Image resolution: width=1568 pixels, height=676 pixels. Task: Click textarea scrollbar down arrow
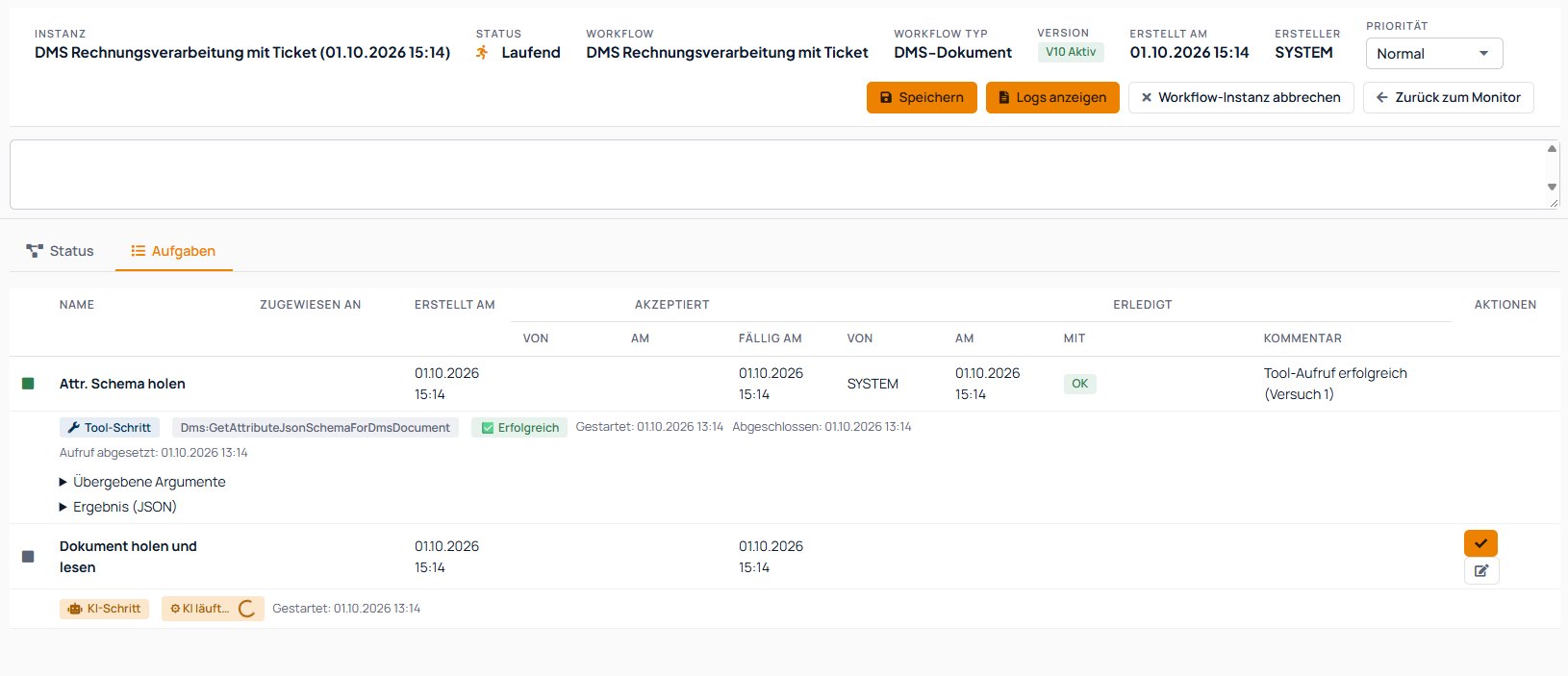[1552, 187]
